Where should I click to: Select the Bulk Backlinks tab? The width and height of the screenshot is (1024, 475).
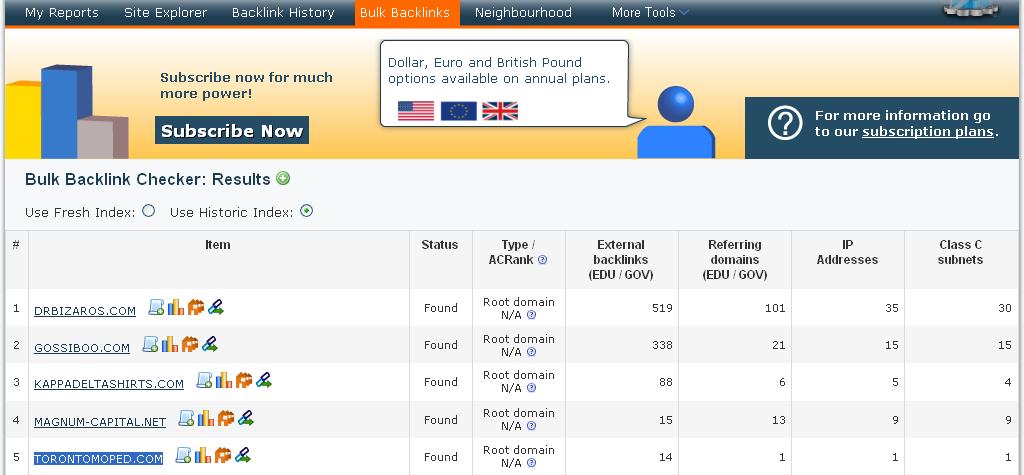click(407, 12)
